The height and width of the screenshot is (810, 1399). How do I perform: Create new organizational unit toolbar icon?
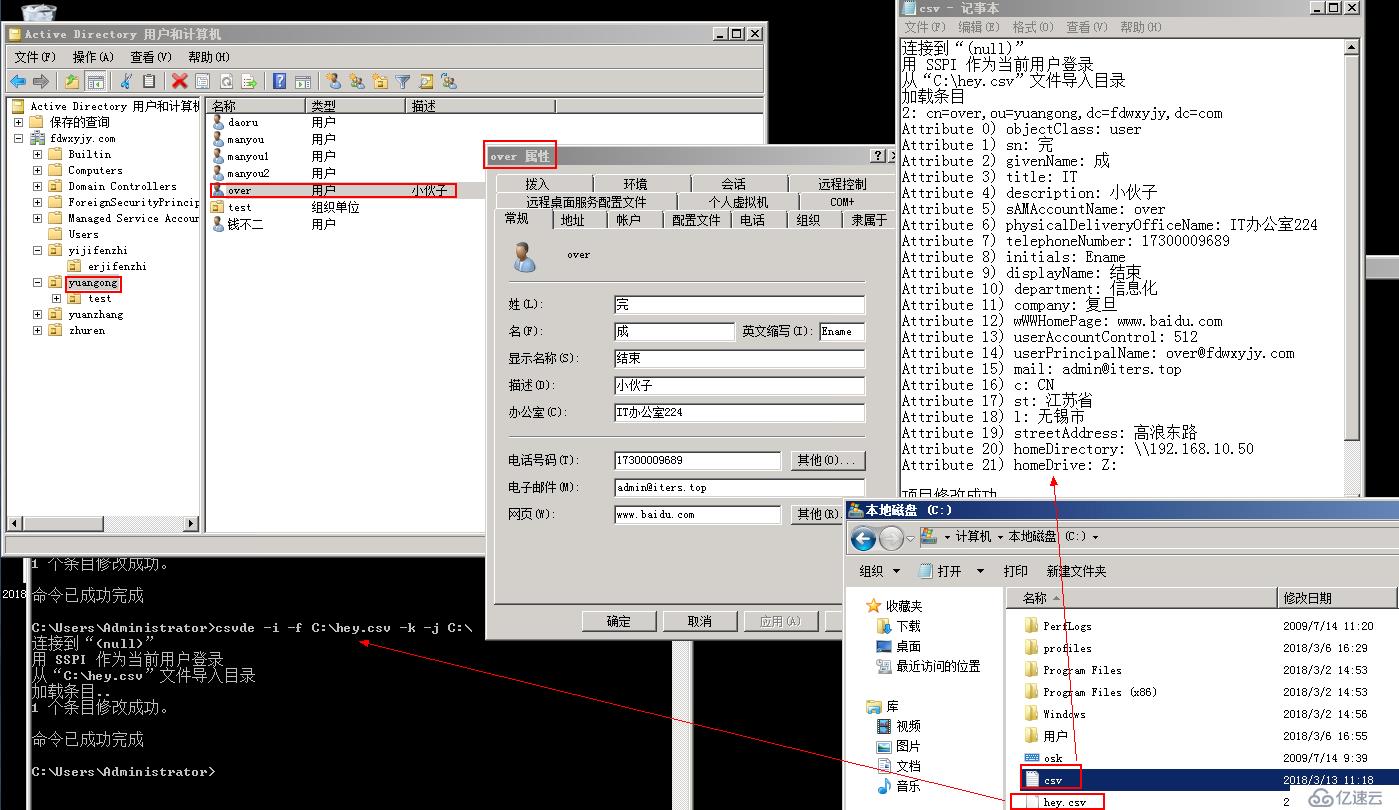point(380,82)
